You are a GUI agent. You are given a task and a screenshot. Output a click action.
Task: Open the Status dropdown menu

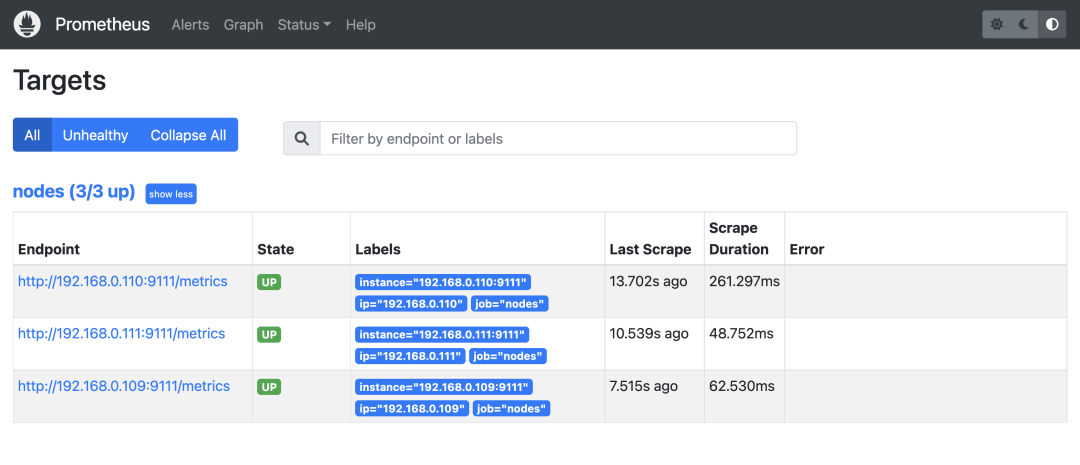[304, 24]
